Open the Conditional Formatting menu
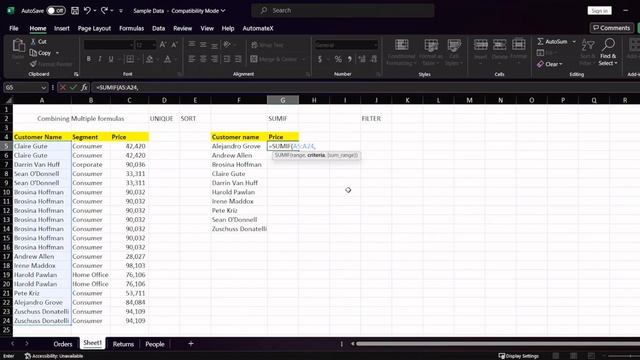 click(401, 52)
